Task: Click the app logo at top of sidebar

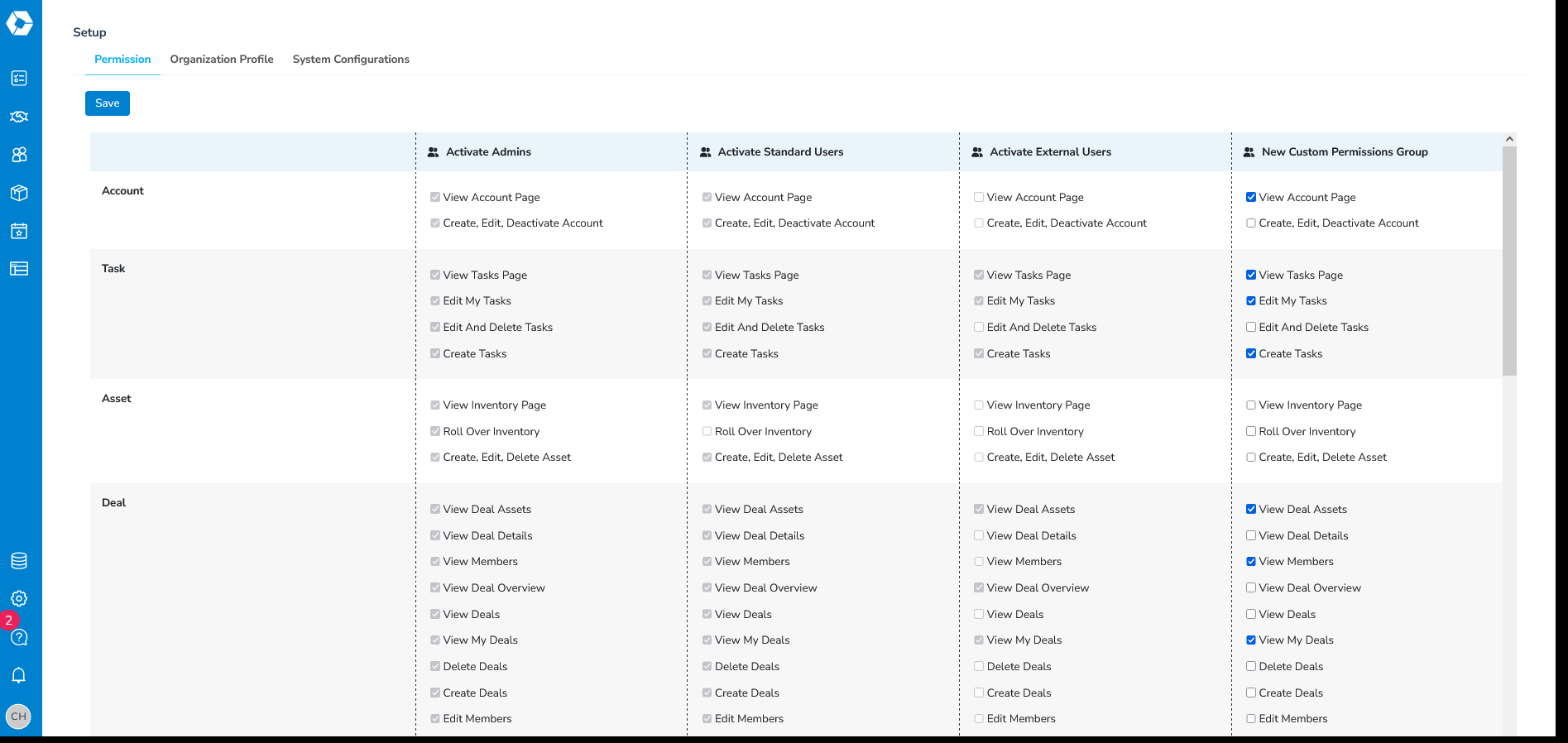Action: [x=19, y=23]
